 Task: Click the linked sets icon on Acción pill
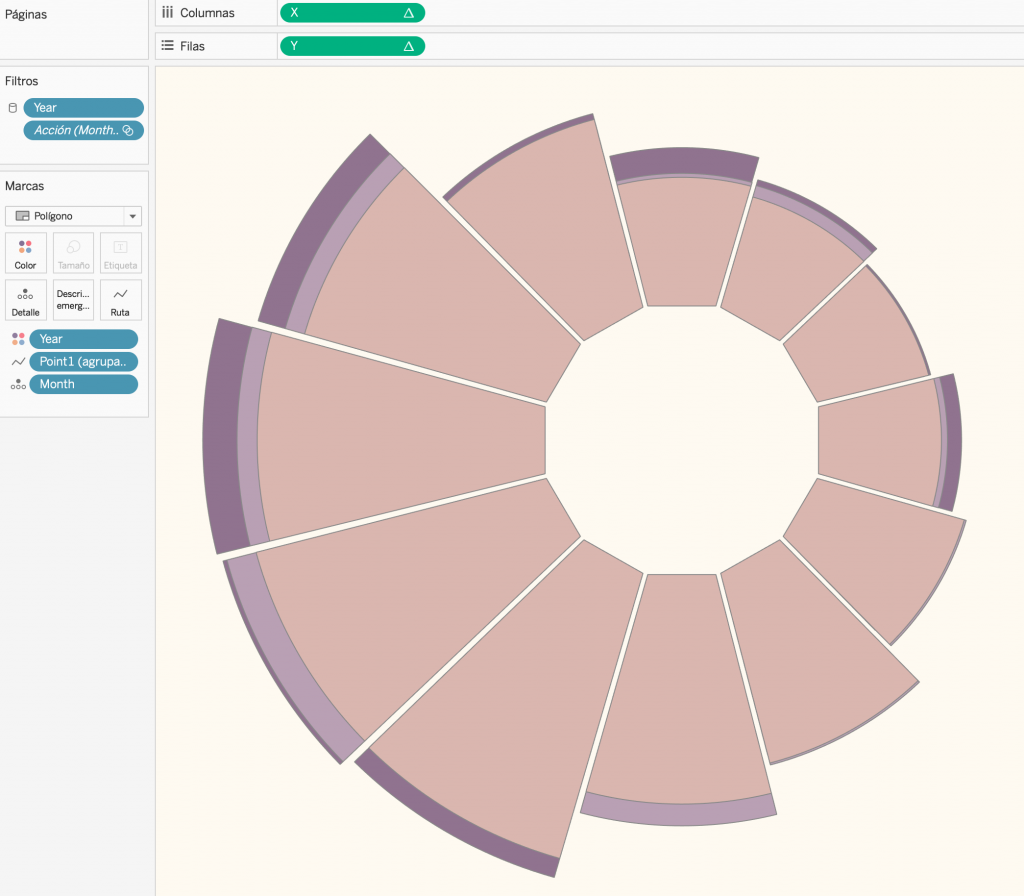128,130
